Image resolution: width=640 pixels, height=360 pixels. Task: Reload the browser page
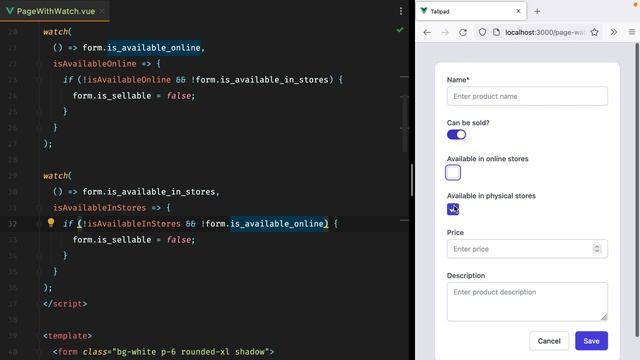click(x=463, y=32)
